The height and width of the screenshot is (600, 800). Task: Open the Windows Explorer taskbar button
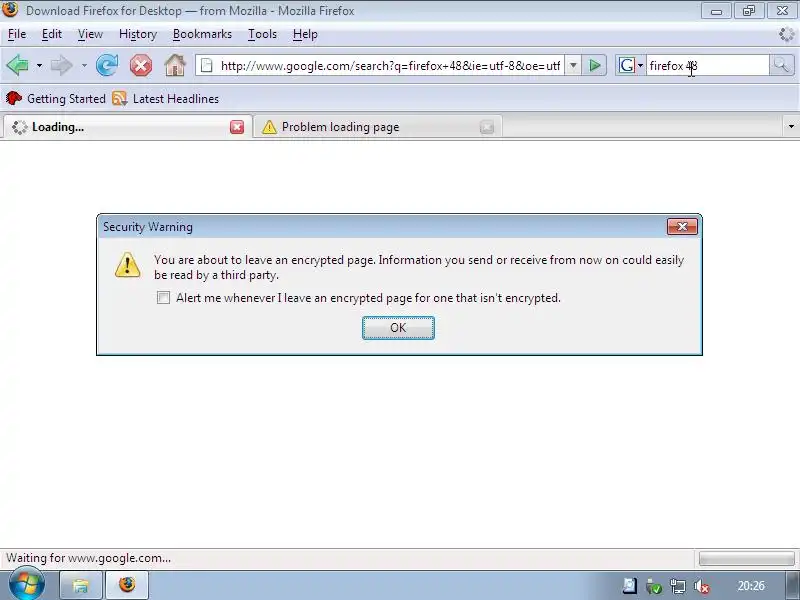coord(81,585)
